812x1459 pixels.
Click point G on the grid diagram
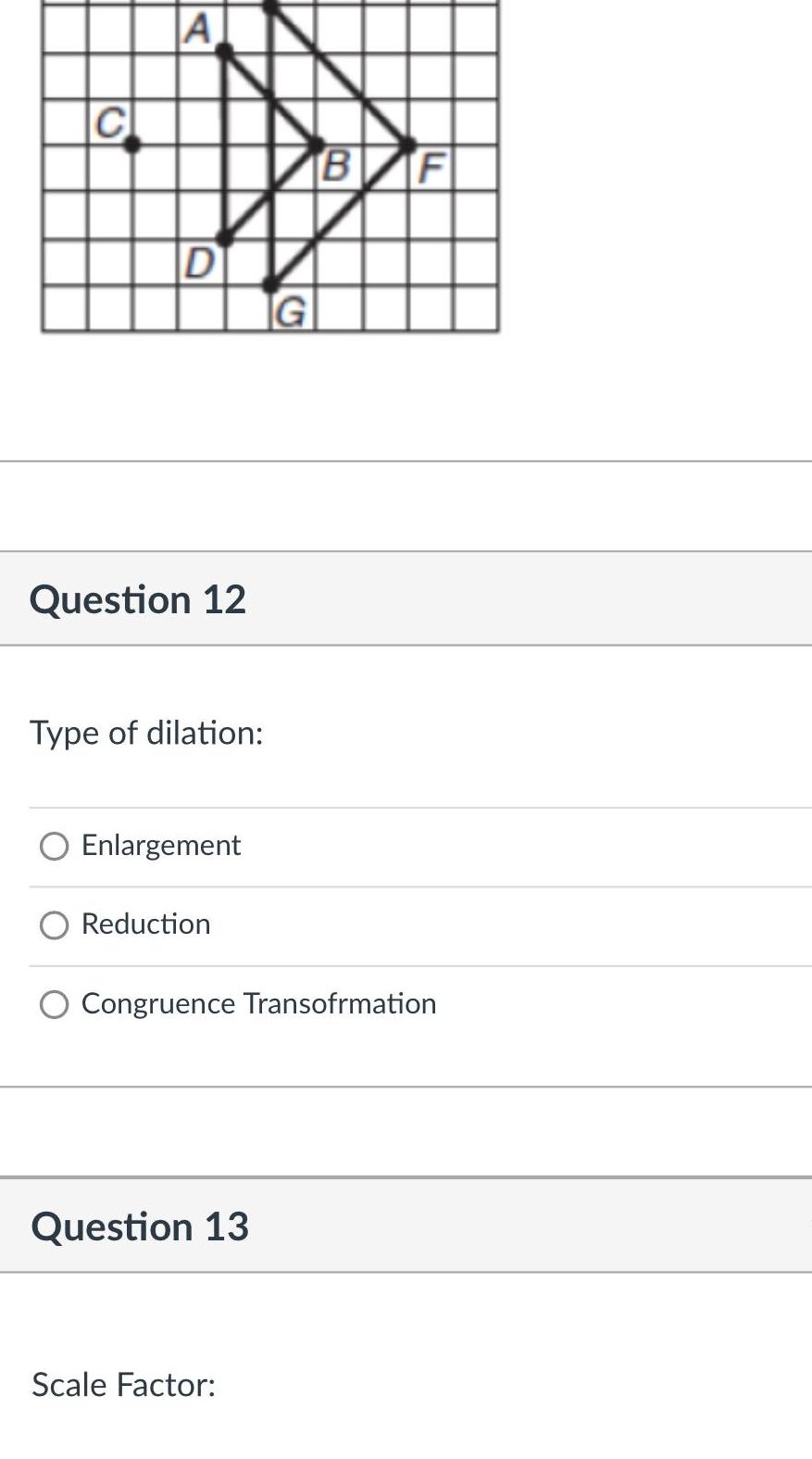(x=271, y=283)
